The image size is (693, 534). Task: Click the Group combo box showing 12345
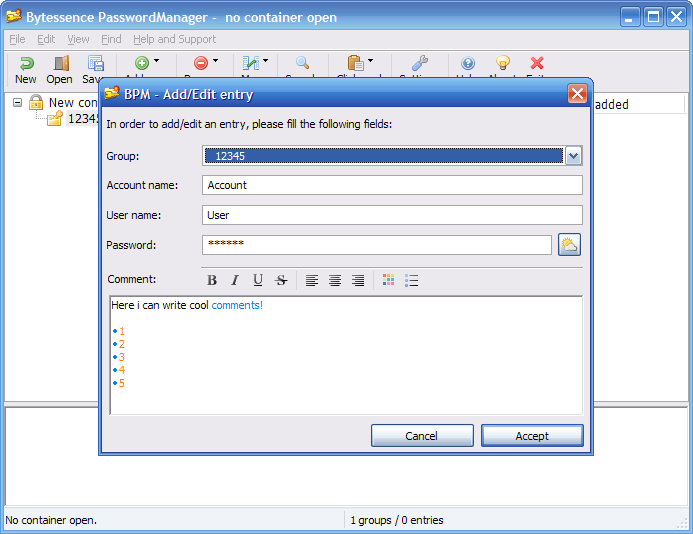tap(392, 156)
